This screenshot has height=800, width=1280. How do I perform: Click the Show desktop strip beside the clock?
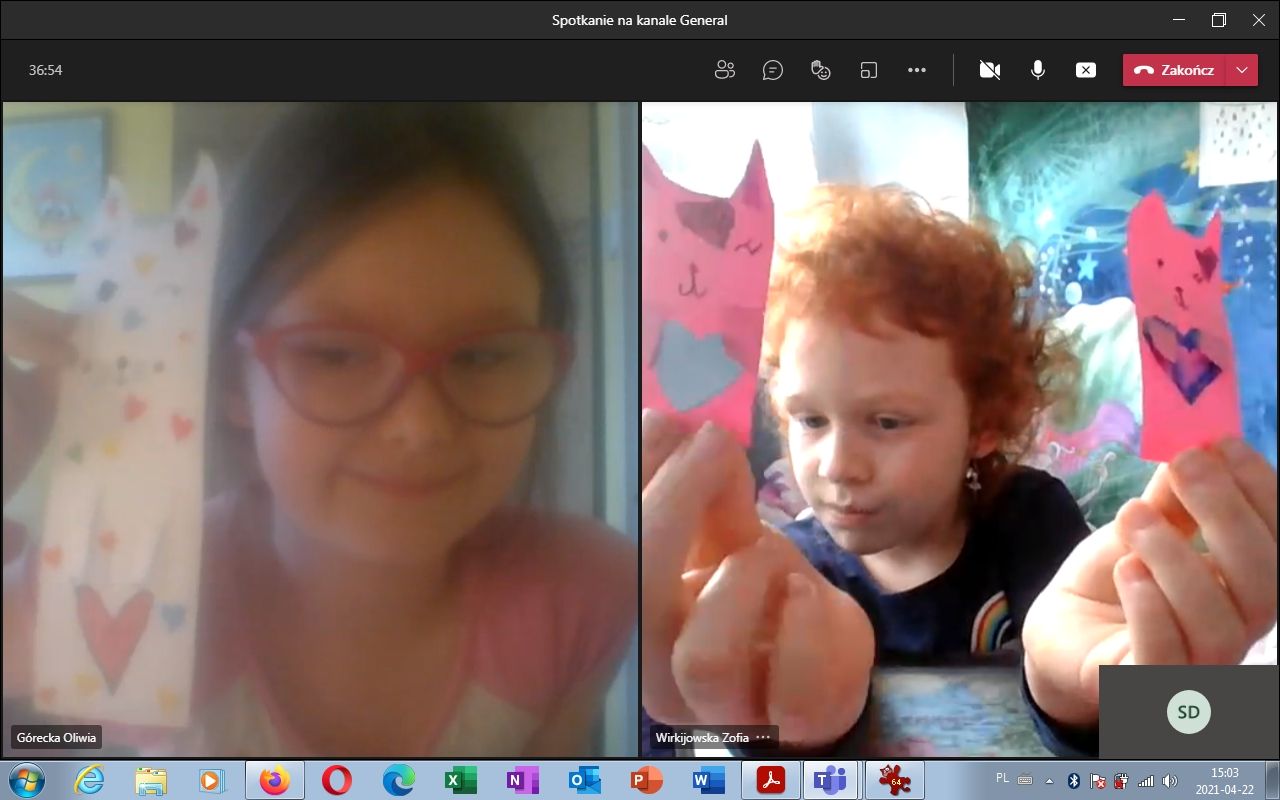[1271, 780]
